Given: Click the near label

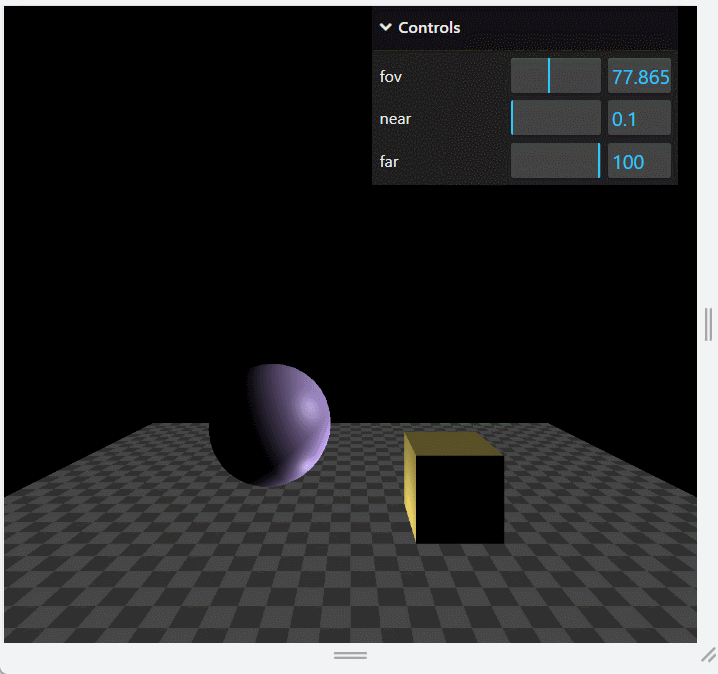Looking at the screenshot, I should pyautogui.click(x=395, y=119).
